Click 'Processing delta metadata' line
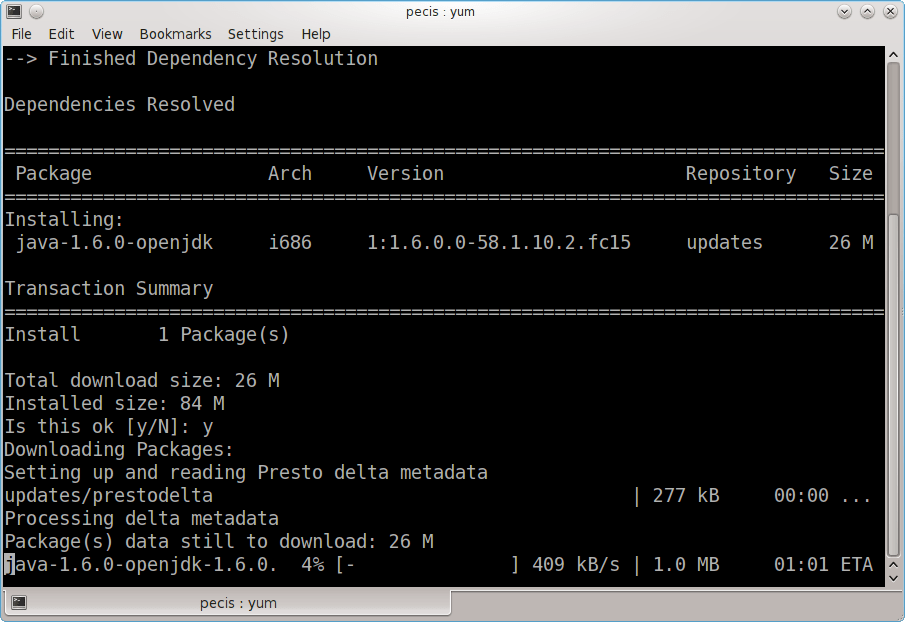The image size is (905, 622). 141,519
